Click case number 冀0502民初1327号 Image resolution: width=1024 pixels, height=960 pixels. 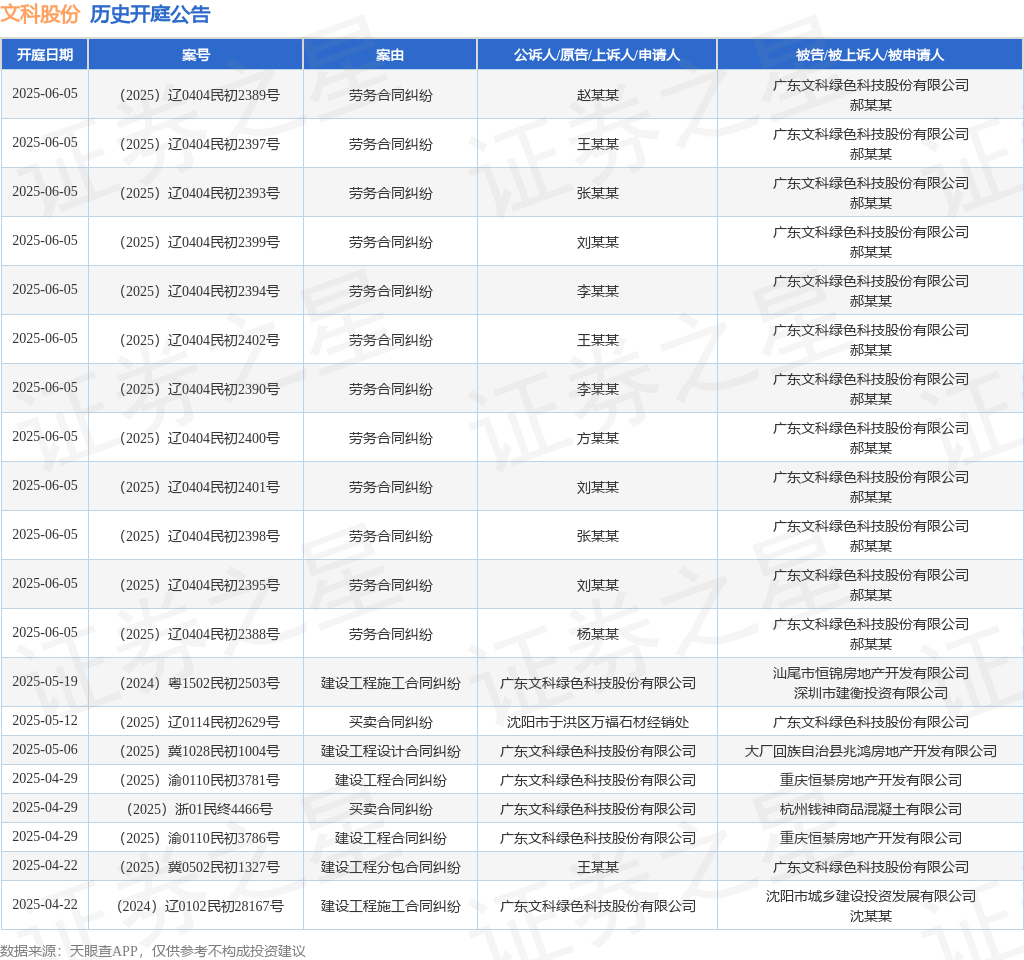click(199, 867)
